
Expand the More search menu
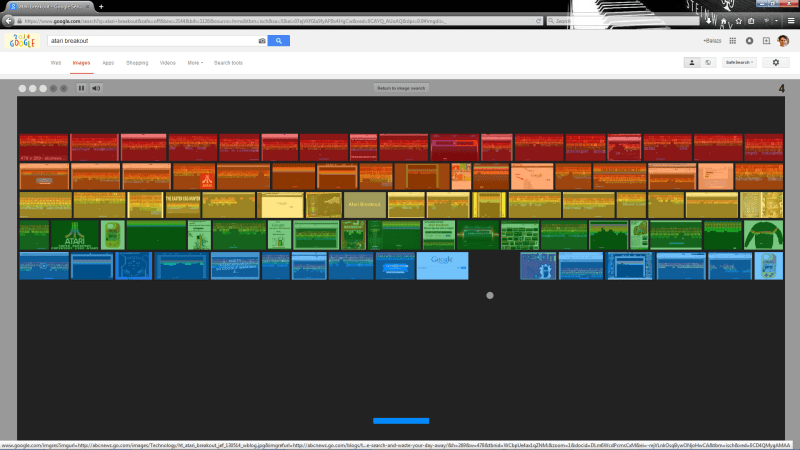click(x=195, y=63)
